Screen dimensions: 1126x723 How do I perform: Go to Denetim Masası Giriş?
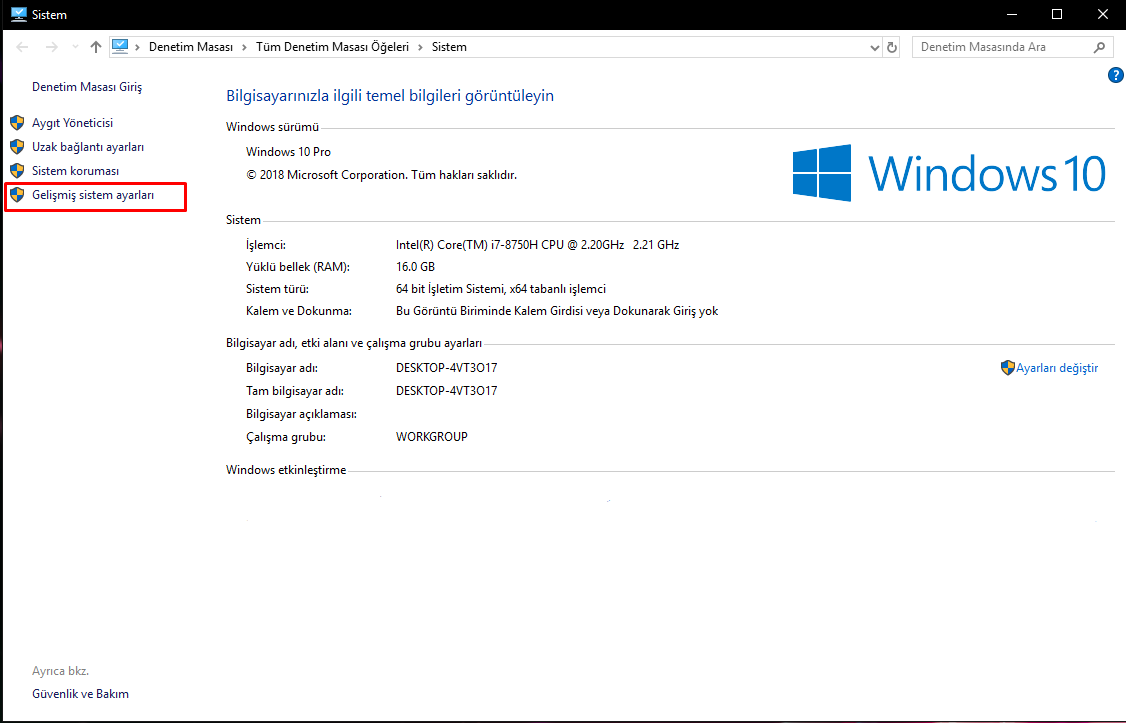pos(87,87)
